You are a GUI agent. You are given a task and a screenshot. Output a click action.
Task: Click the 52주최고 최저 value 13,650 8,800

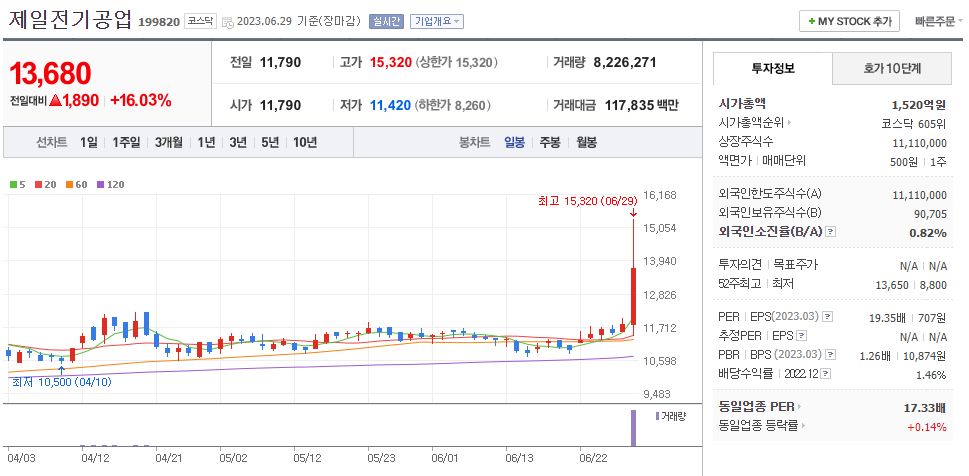click(x=911, y=284)
